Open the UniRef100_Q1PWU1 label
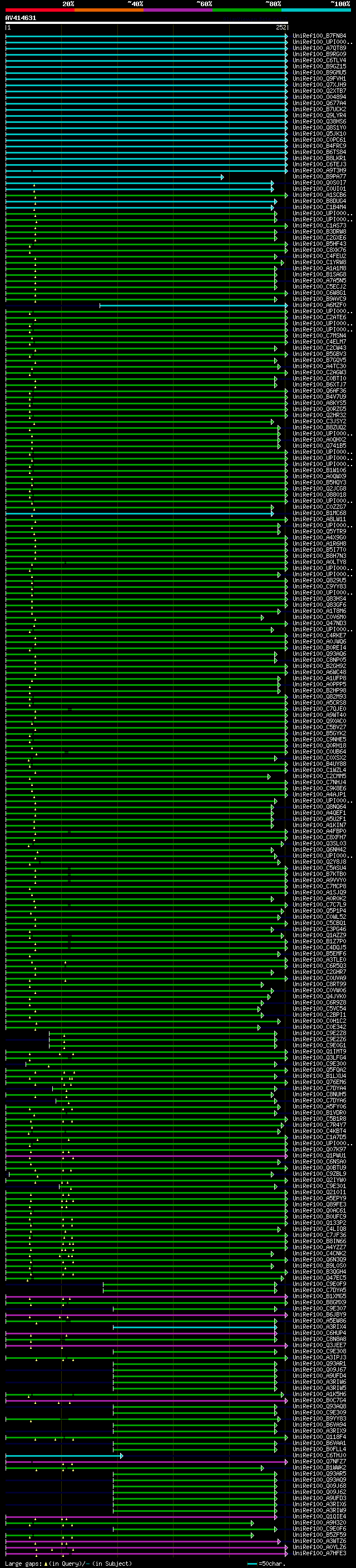Image resolution: width=356 pixels, height=1568 pixels. tap(319, 1155)
